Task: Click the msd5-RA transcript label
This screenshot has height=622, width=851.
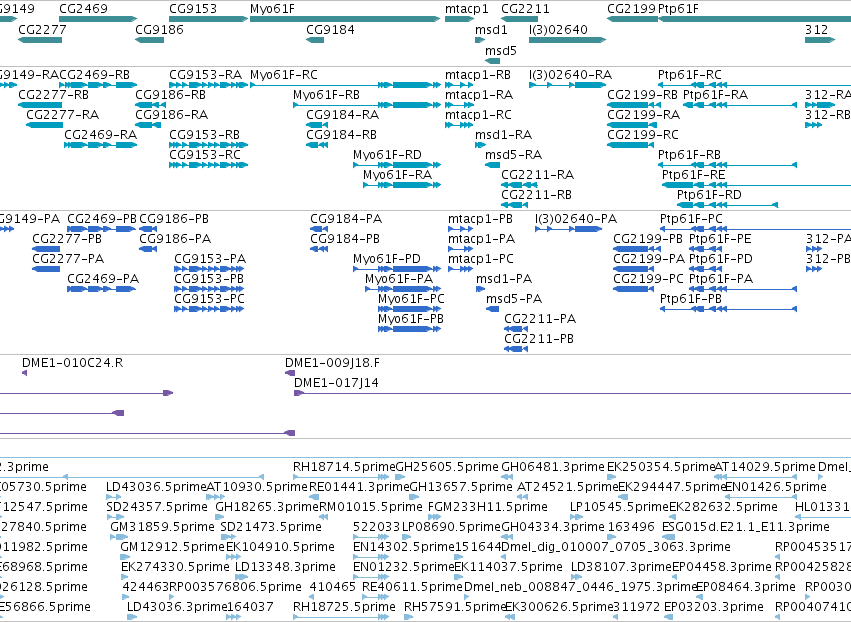Action: (513, 155)
